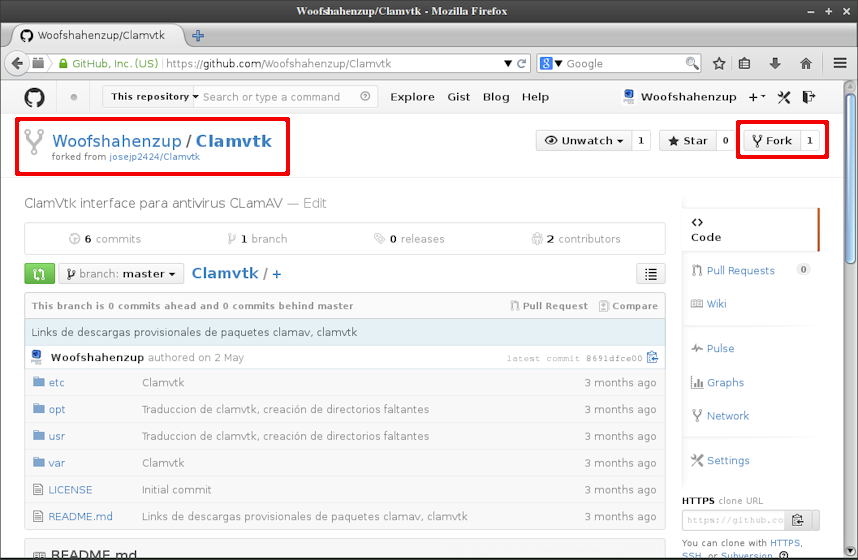This screenshot has width=858, height=560.
Task: Reload page with the refresh icon
Action: 521,63
